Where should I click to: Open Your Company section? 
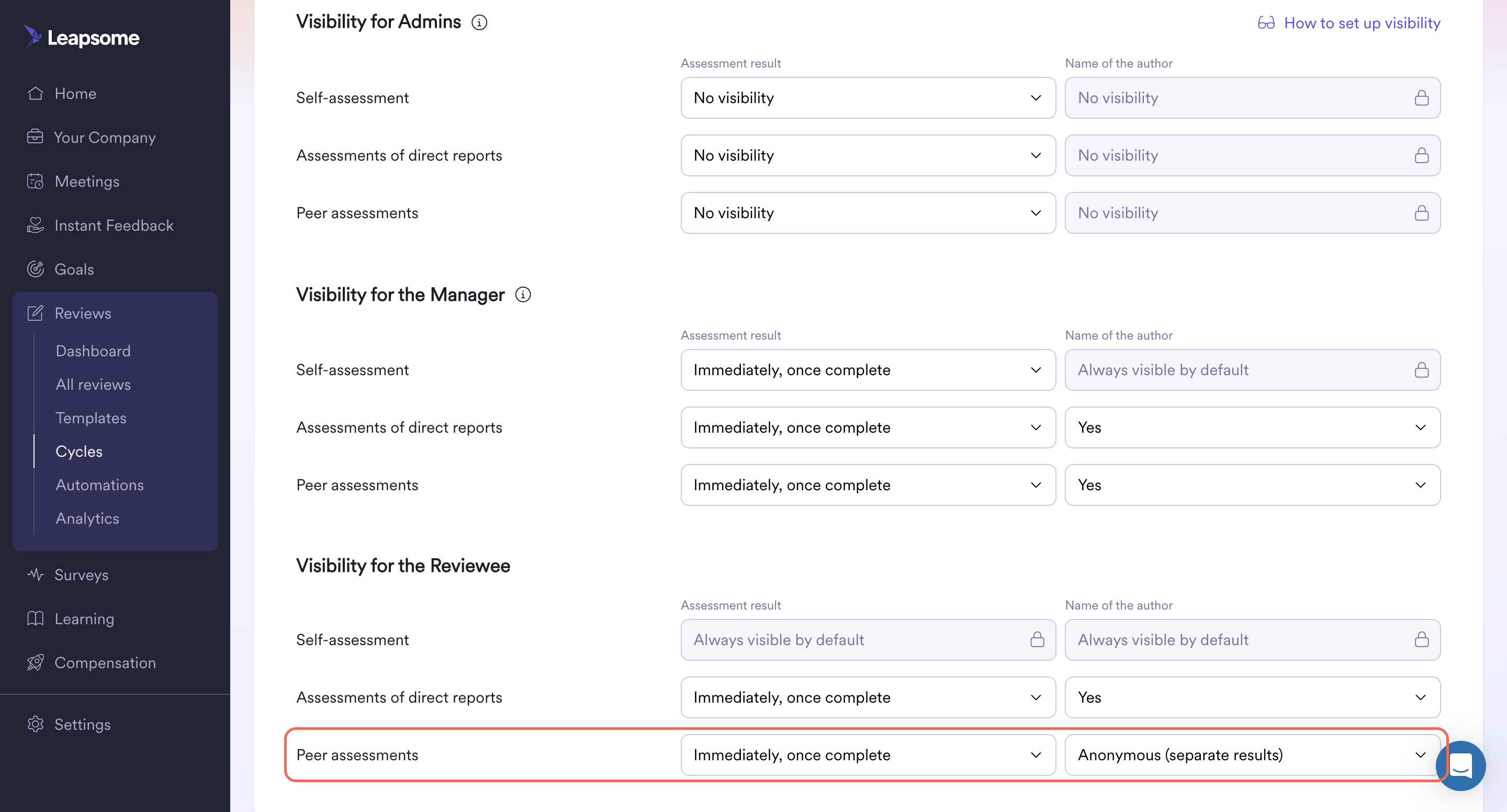point(105,138)
